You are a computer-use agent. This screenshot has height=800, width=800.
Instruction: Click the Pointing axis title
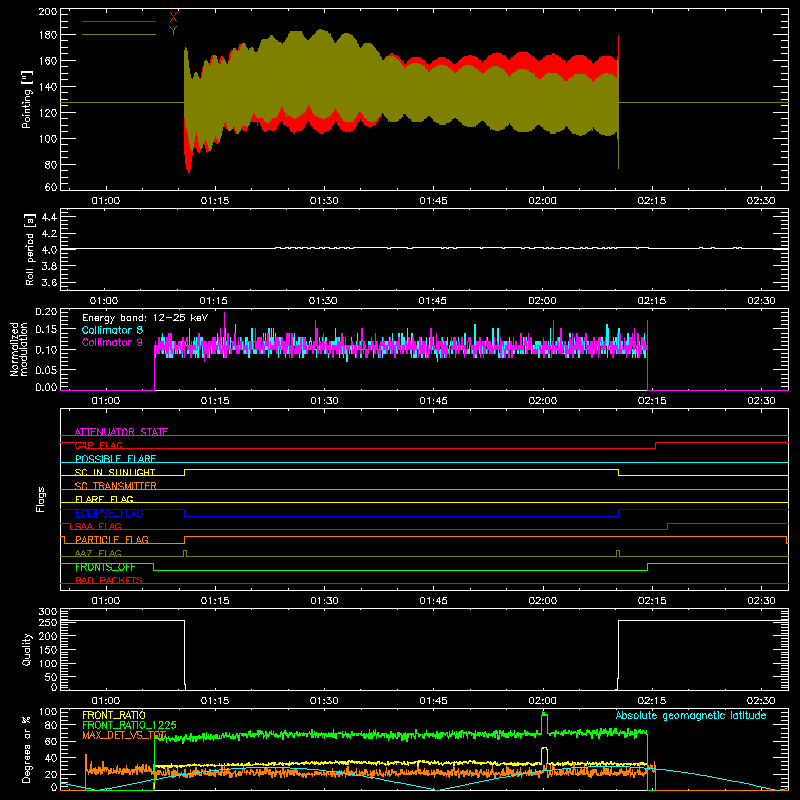pos(27,99)
